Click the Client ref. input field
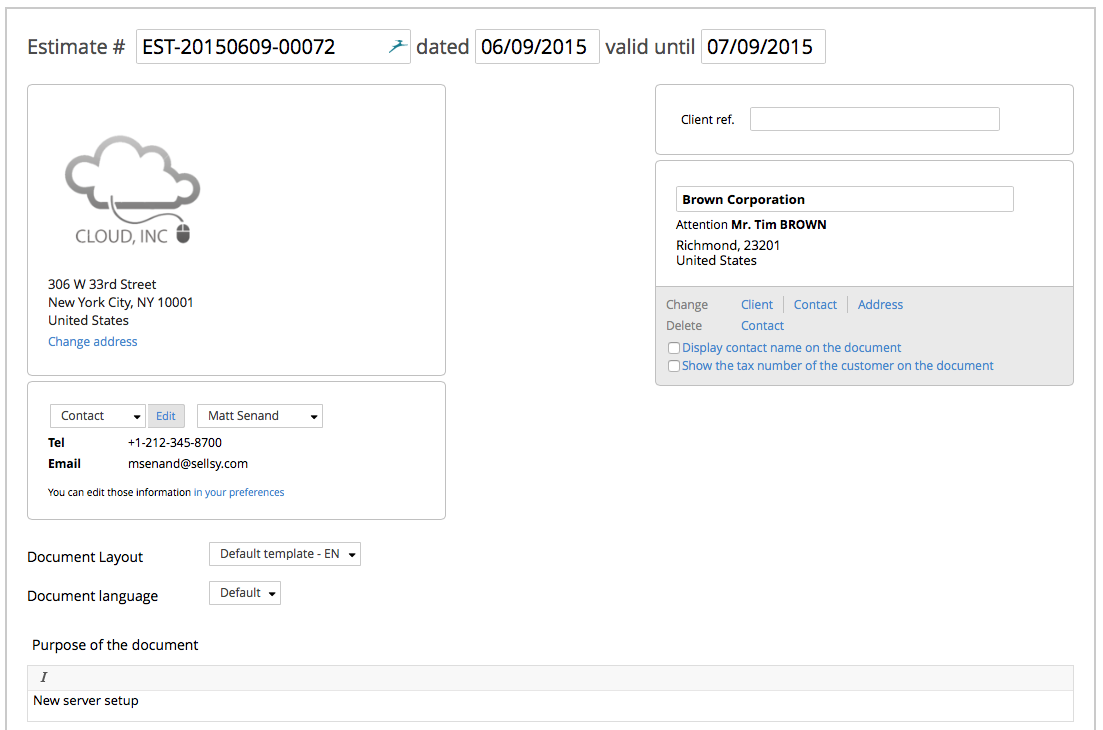 [874, 119]
